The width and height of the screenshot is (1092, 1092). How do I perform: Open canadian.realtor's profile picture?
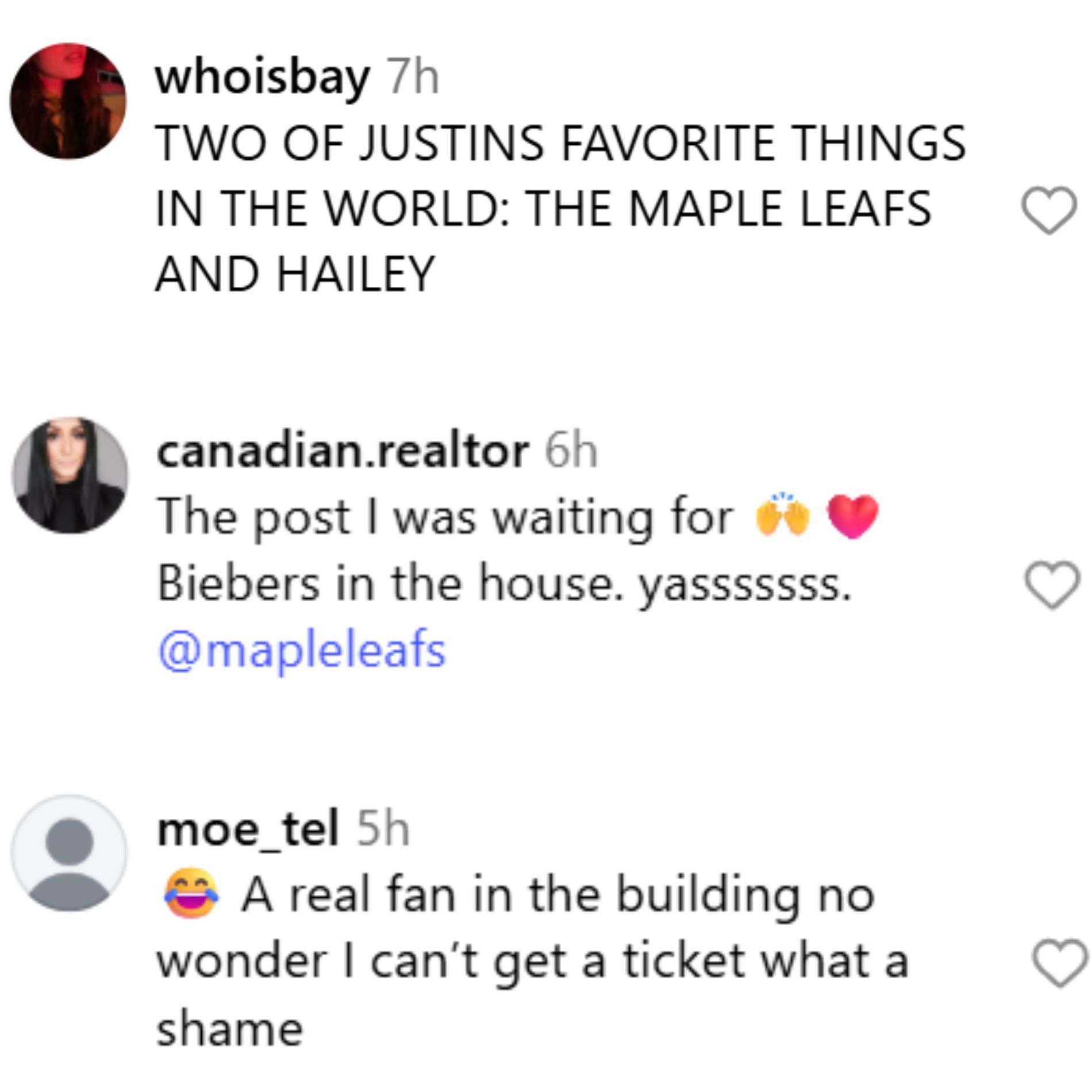click(70, 475)
